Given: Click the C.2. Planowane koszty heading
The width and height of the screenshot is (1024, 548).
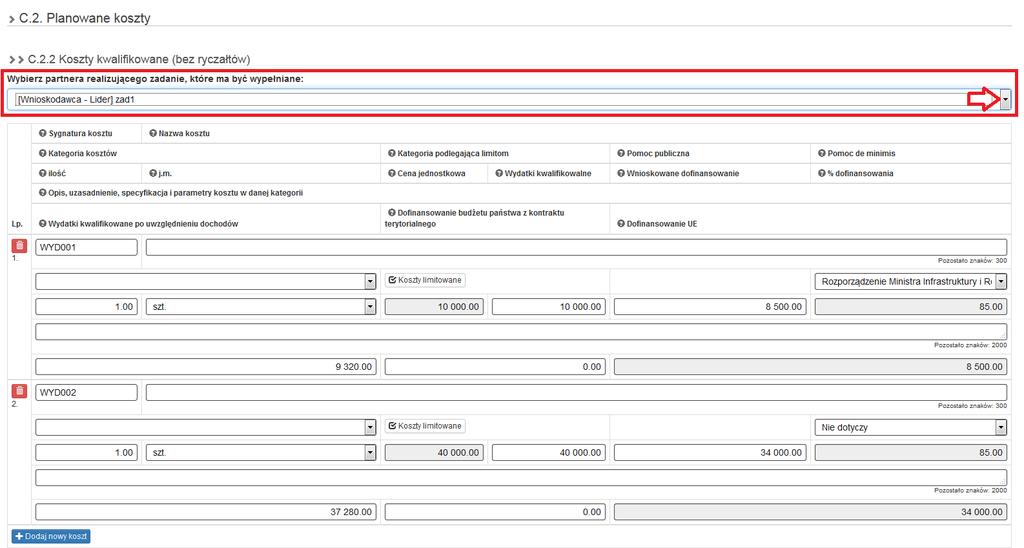Looking at the screenshot, I should coord(85,18).
